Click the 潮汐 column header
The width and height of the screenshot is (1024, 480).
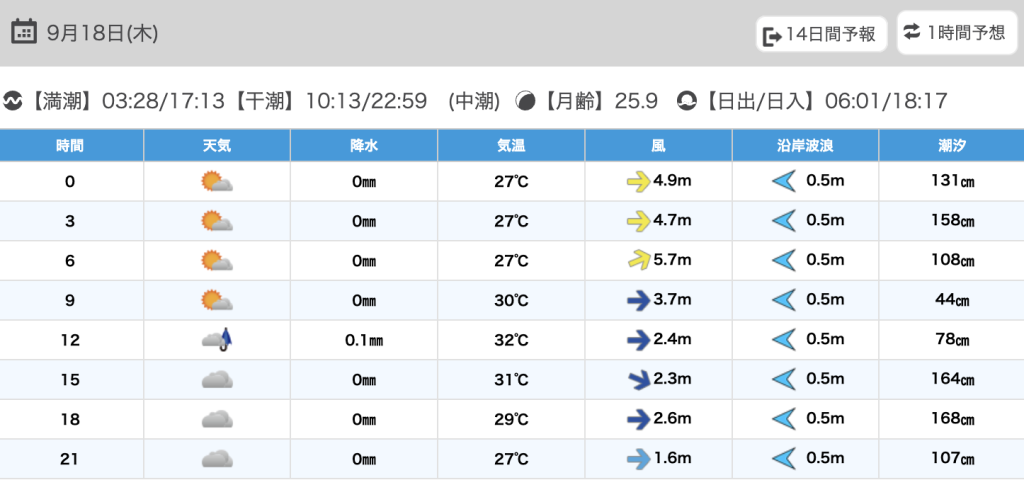click(951, 145)
